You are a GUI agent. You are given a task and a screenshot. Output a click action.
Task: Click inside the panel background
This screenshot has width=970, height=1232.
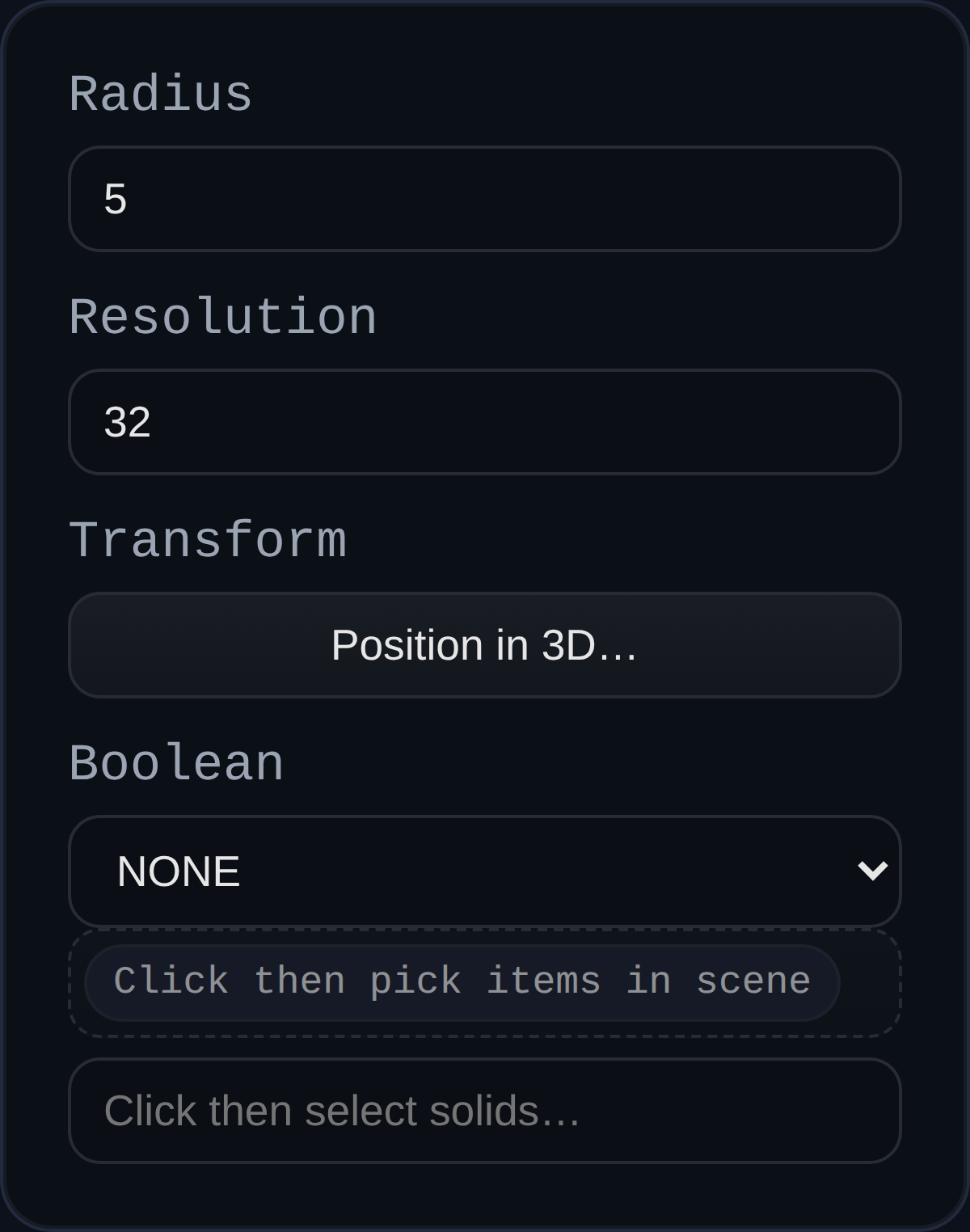coord(485,1196)
